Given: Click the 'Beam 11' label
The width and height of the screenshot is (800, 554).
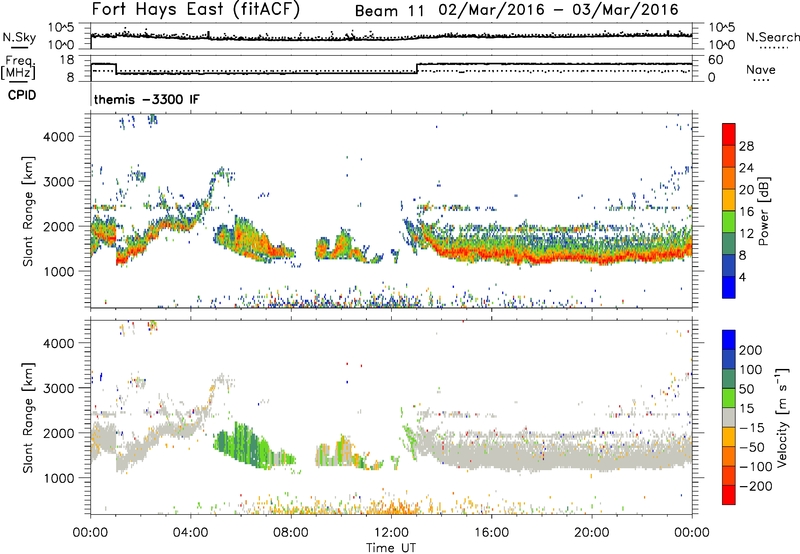Looking at the screenshot, I should [389, 11].
